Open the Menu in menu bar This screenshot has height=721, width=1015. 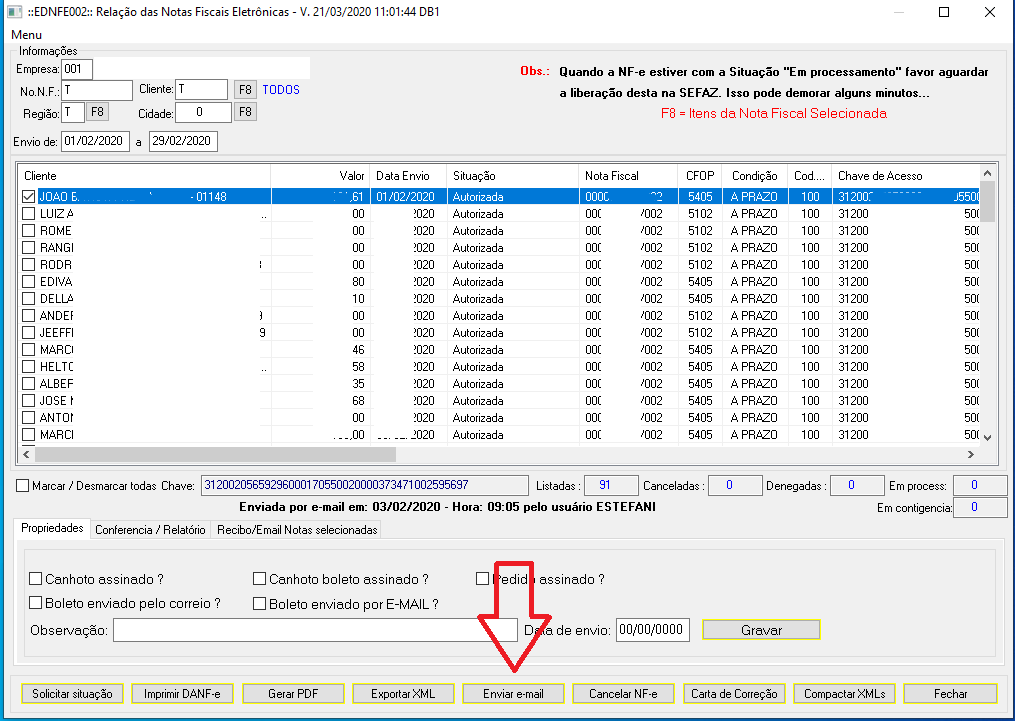tap(27, 35)
